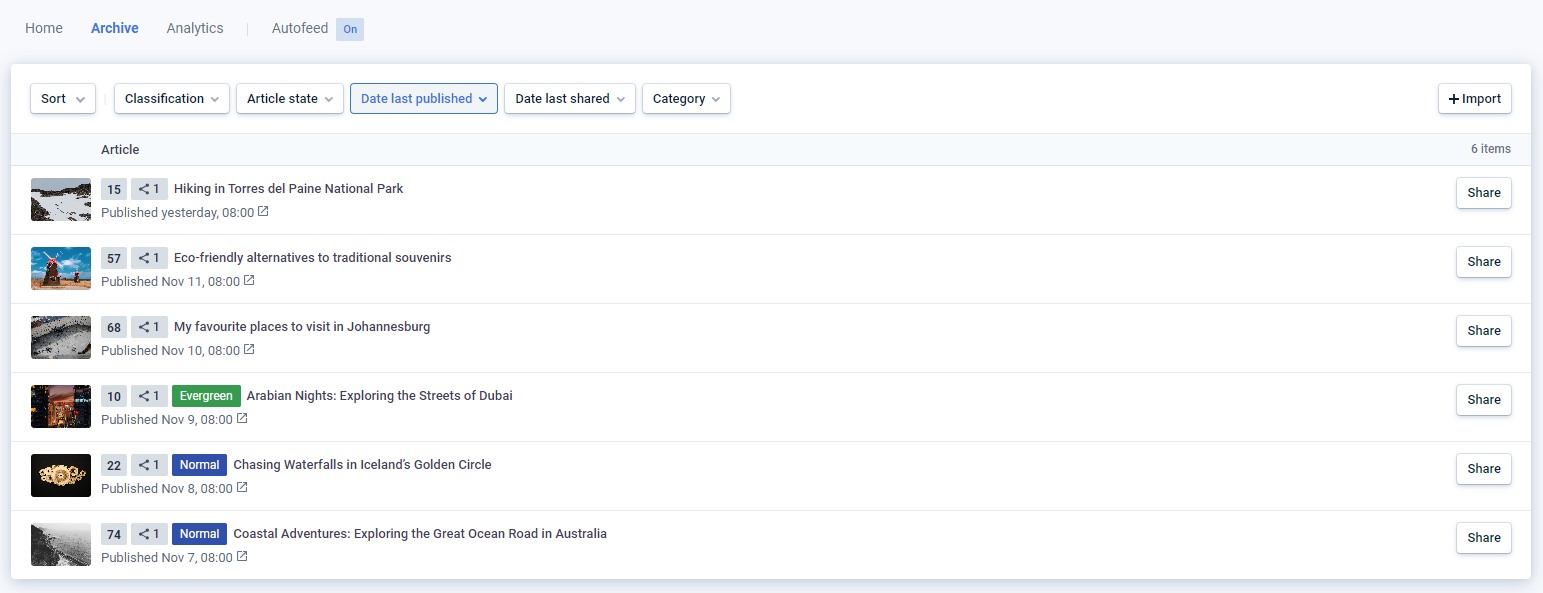The height and width of the screenshot is (593, 1543).
Task: Go to the Home tab
Action: [44, 28]
